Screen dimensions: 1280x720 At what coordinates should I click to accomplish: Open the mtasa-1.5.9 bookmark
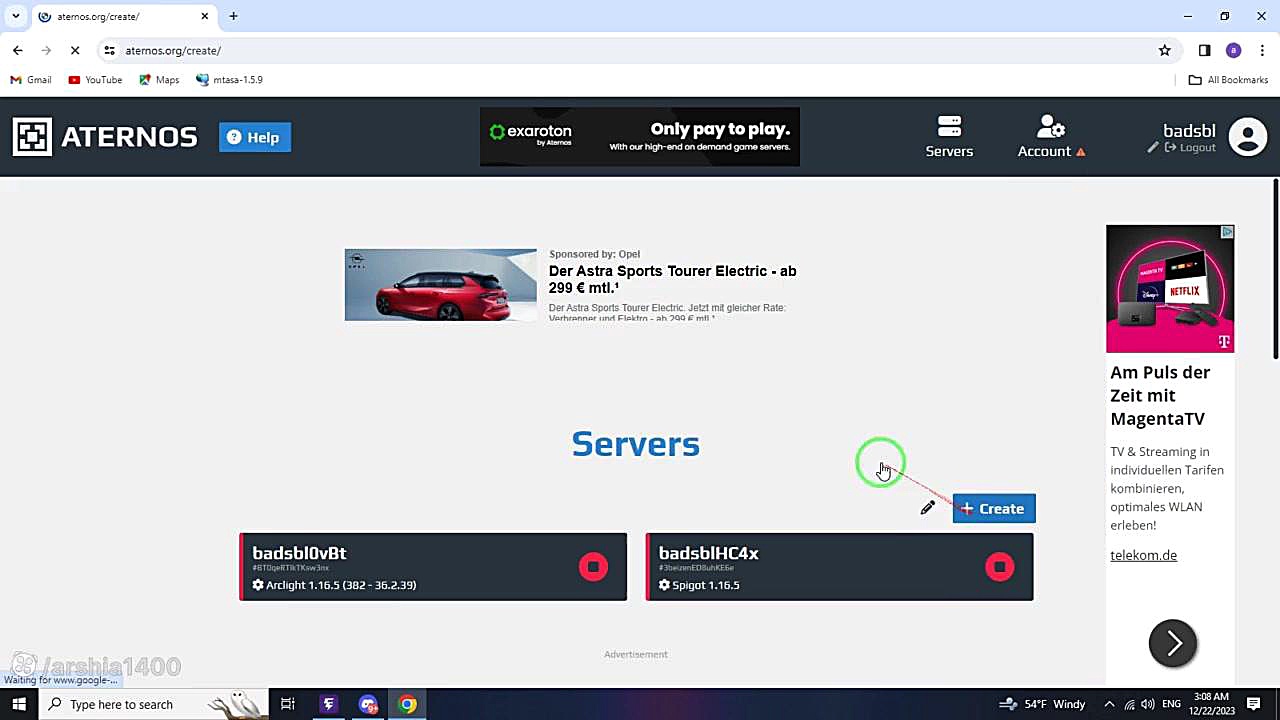(230, 80)
